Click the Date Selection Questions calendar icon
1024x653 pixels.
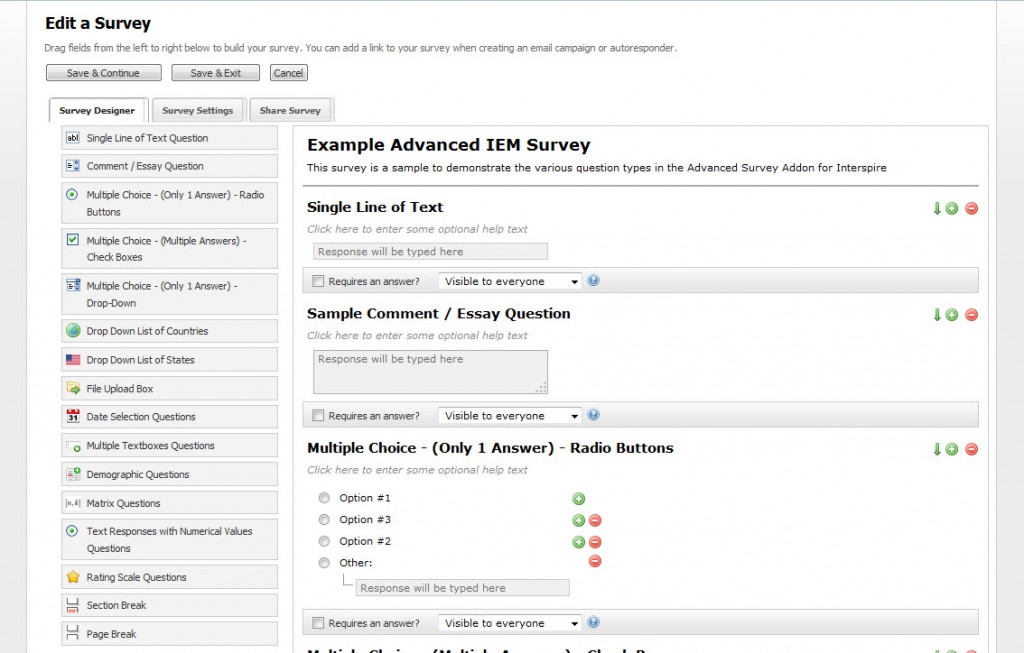[x=73, y=417]
